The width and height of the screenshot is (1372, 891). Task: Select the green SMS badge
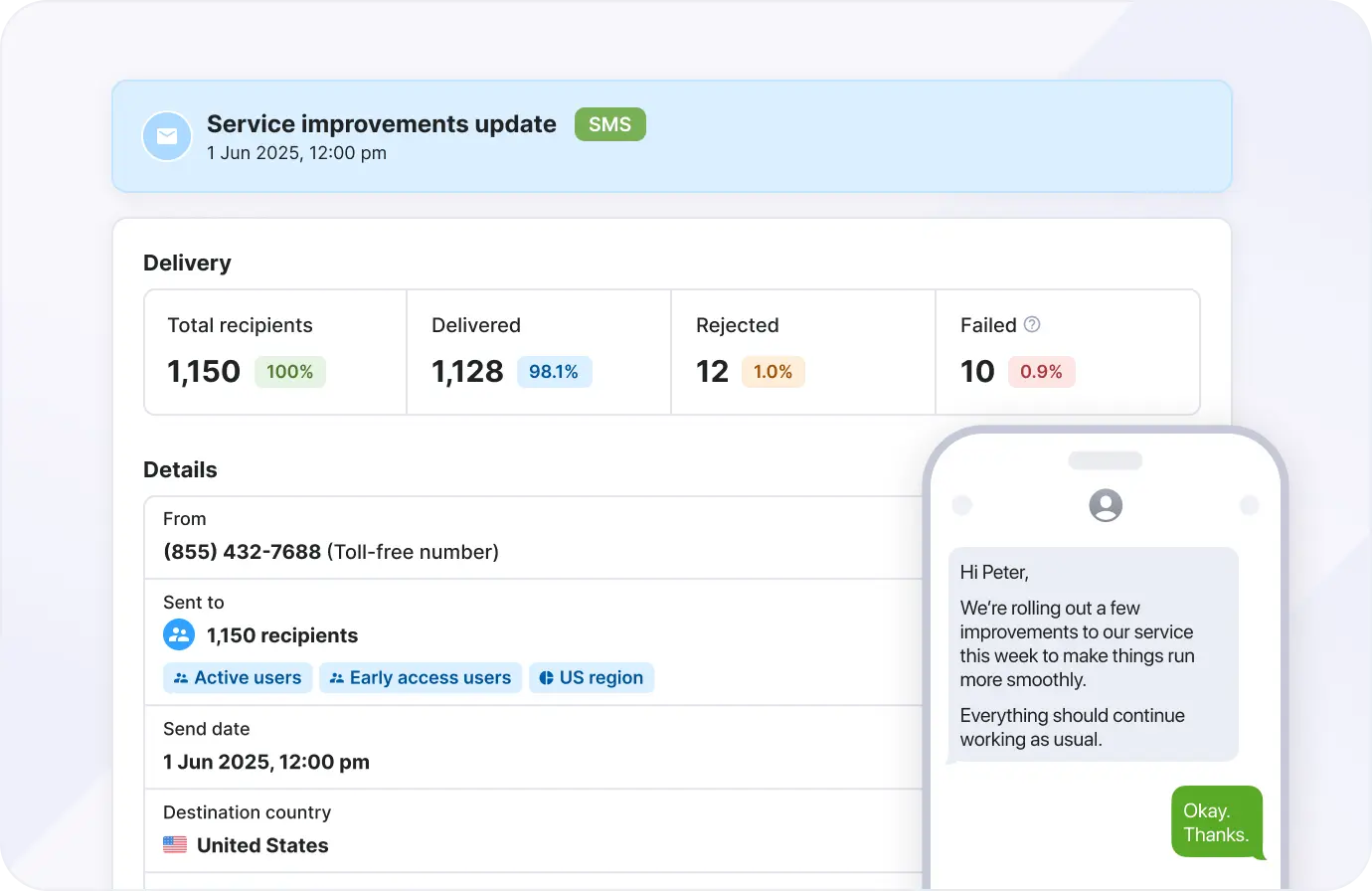click(609, 124)
